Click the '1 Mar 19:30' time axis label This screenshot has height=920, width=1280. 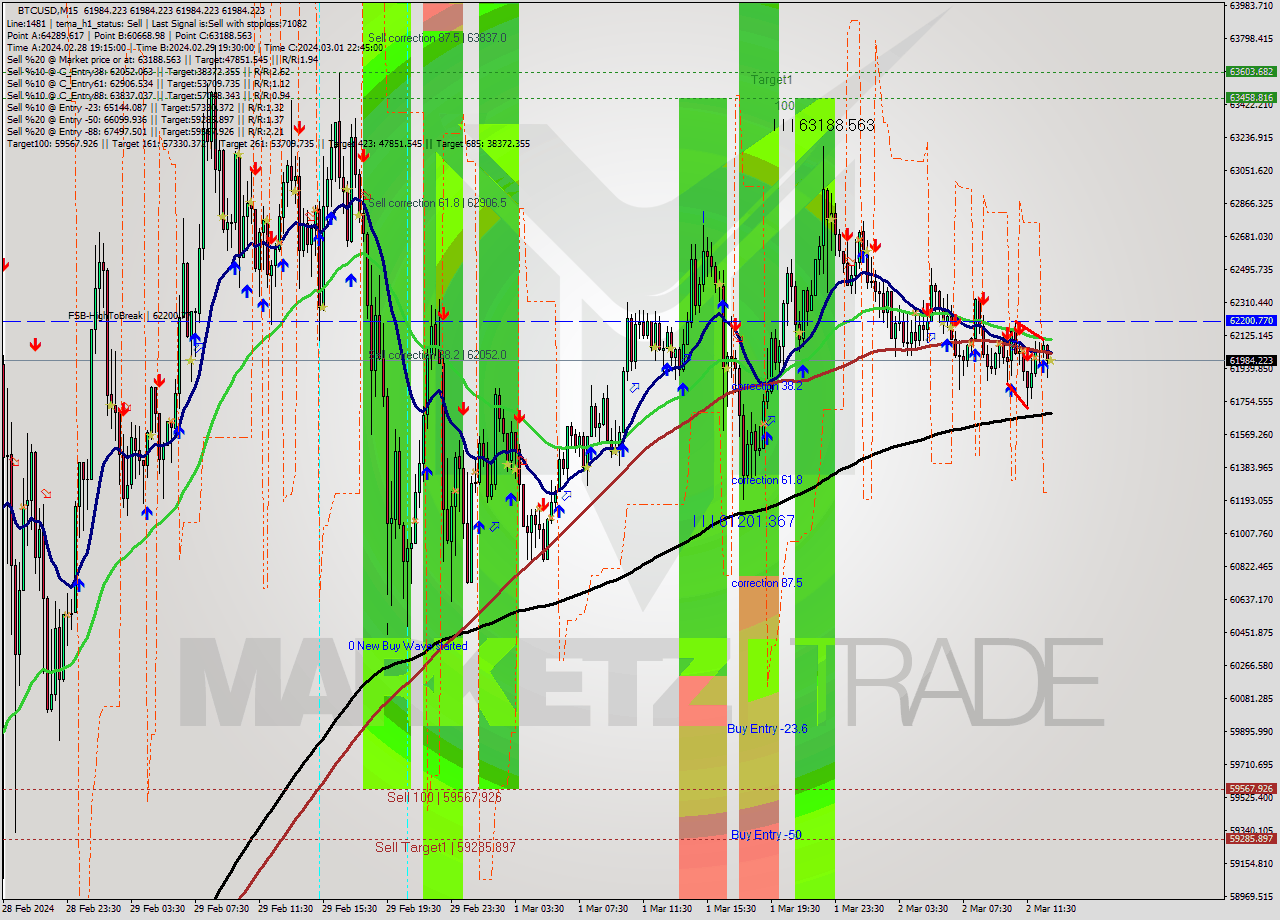[x=797, y=909]
